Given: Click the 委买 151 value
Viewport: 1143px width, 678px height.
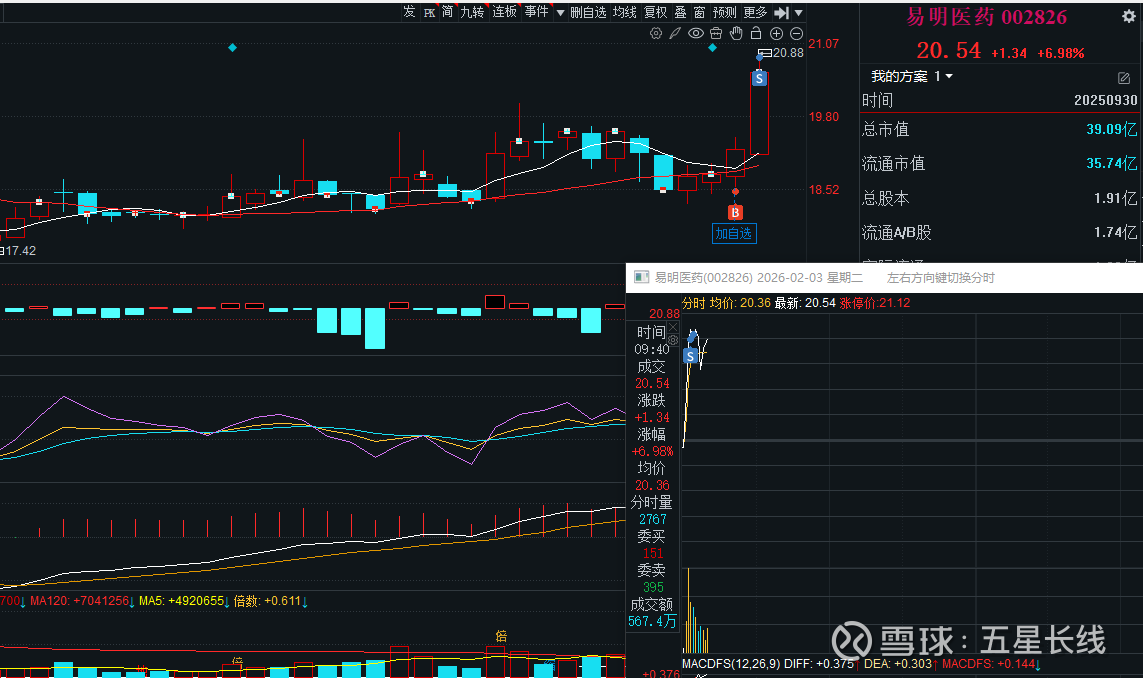Looking at the screenshot, I should [652, 553].
